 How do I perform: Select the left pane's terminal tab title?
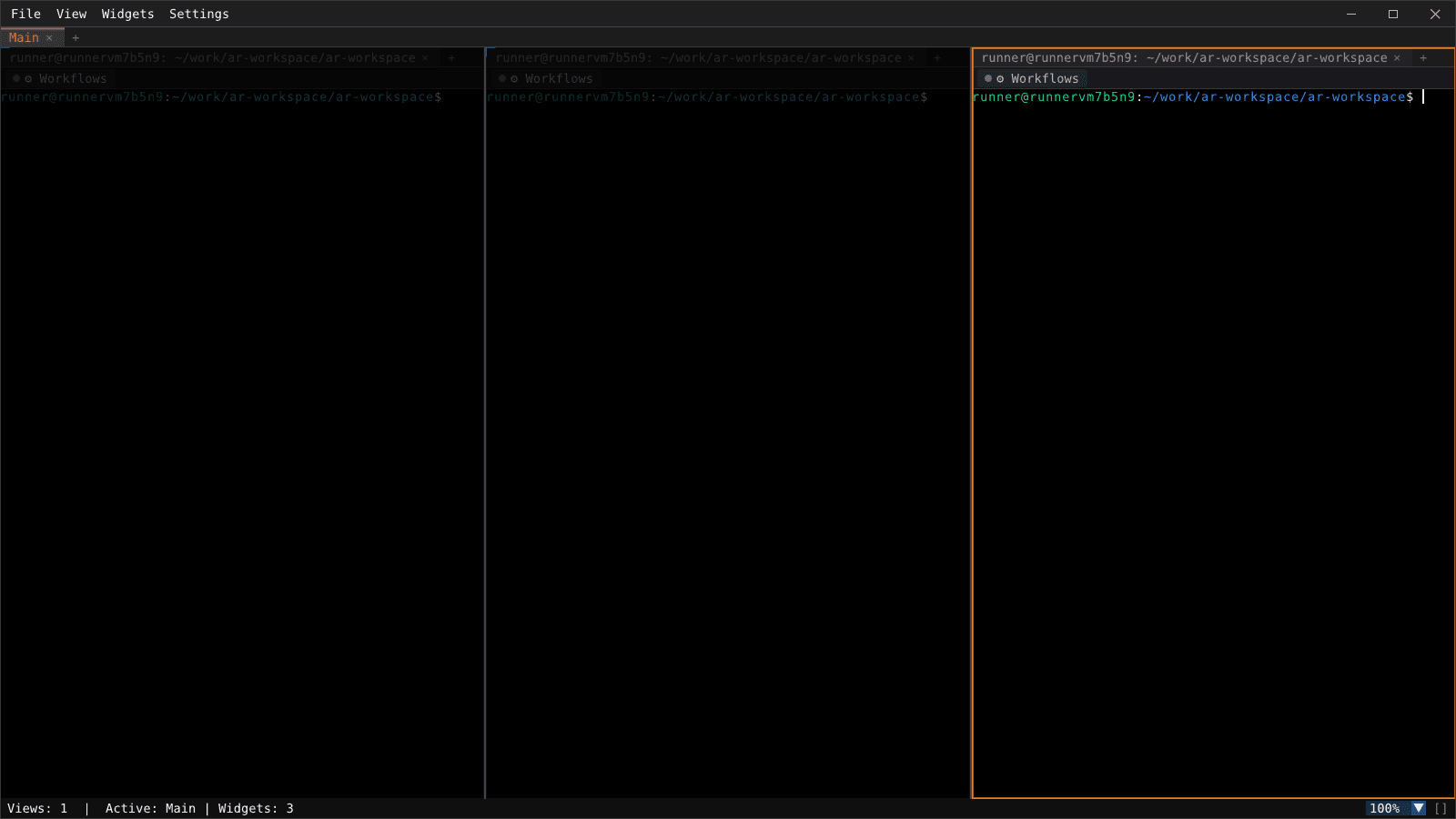tap(212, 57)
